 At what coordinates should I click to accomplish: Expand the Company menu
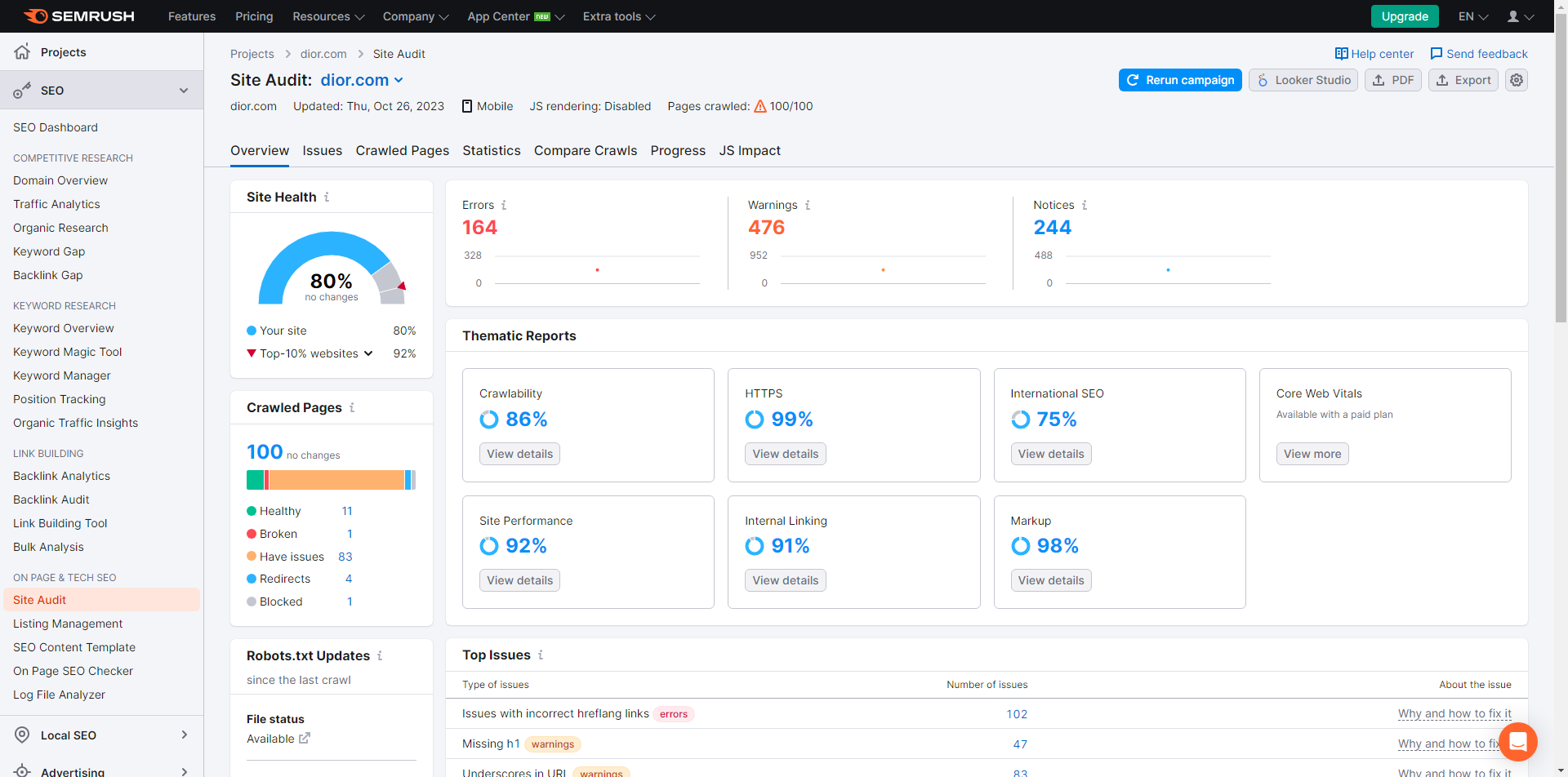pos(416,16)
